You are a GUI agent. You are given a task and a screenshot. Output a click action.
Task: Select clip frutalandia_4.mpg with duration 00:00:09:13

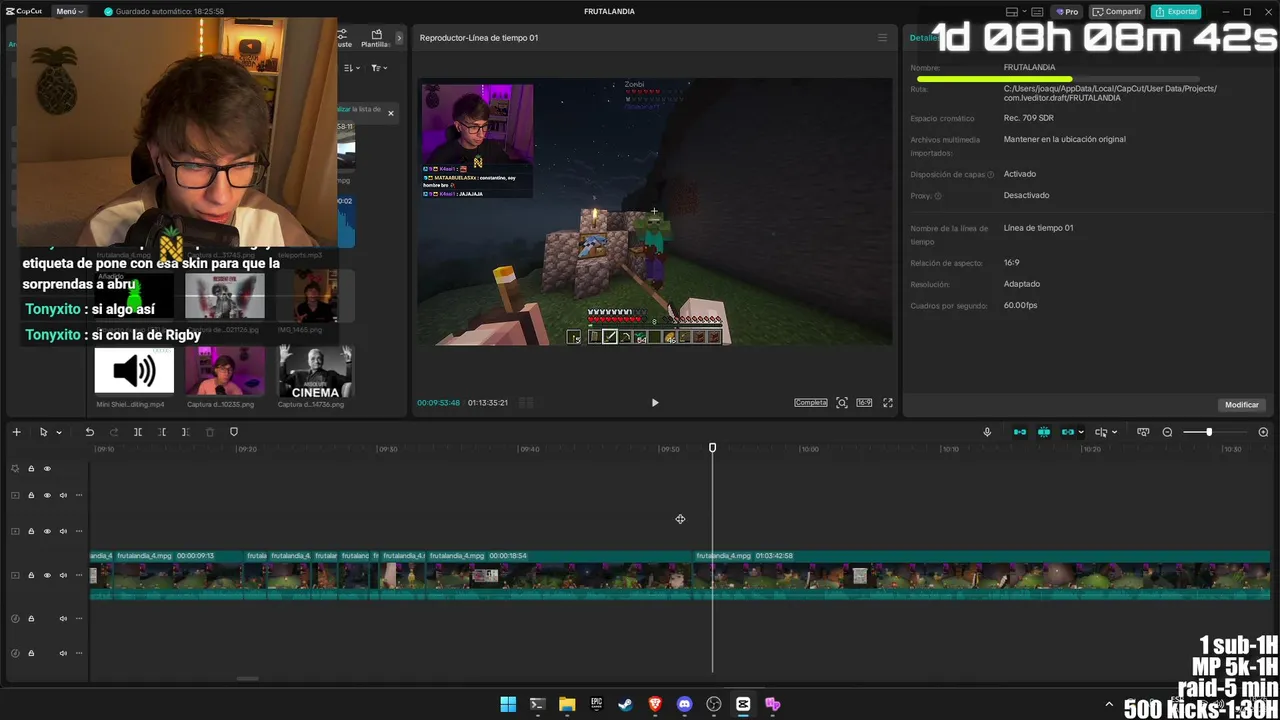pos(178,576)
